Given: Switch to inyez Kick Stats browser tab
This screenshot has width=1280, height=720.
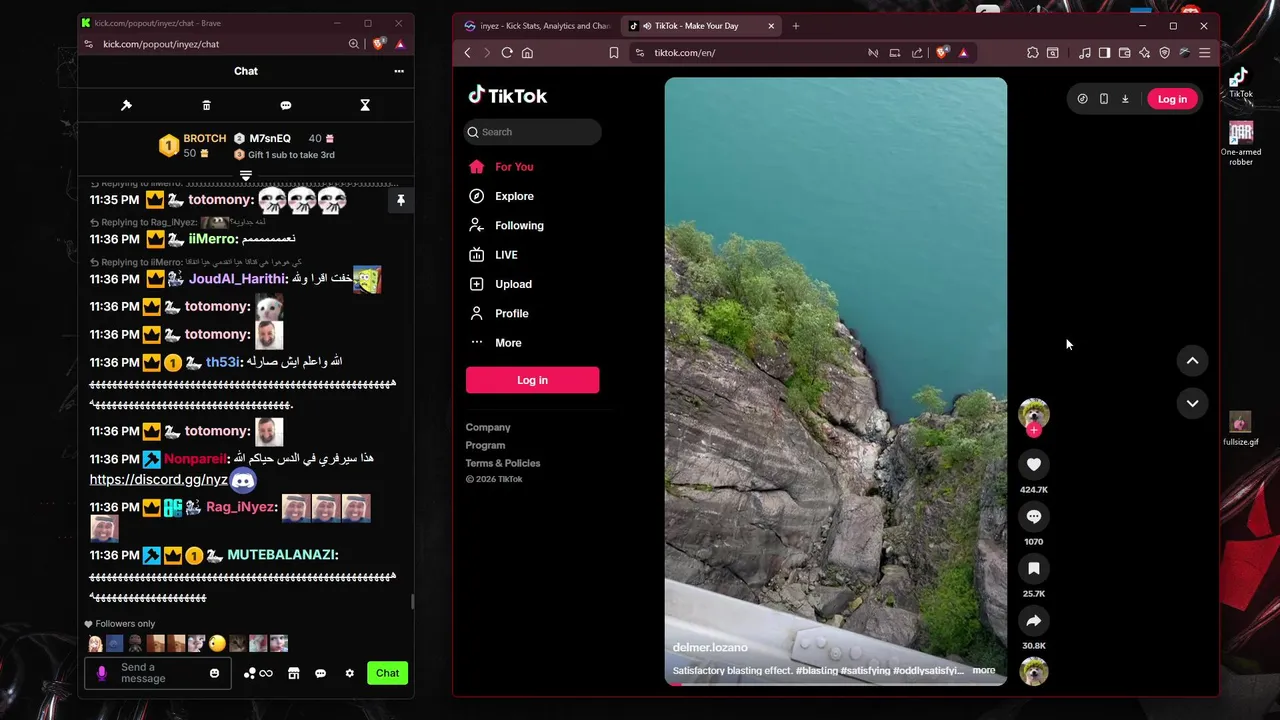Looking at the screenshot, I should [x=538, y=26].
